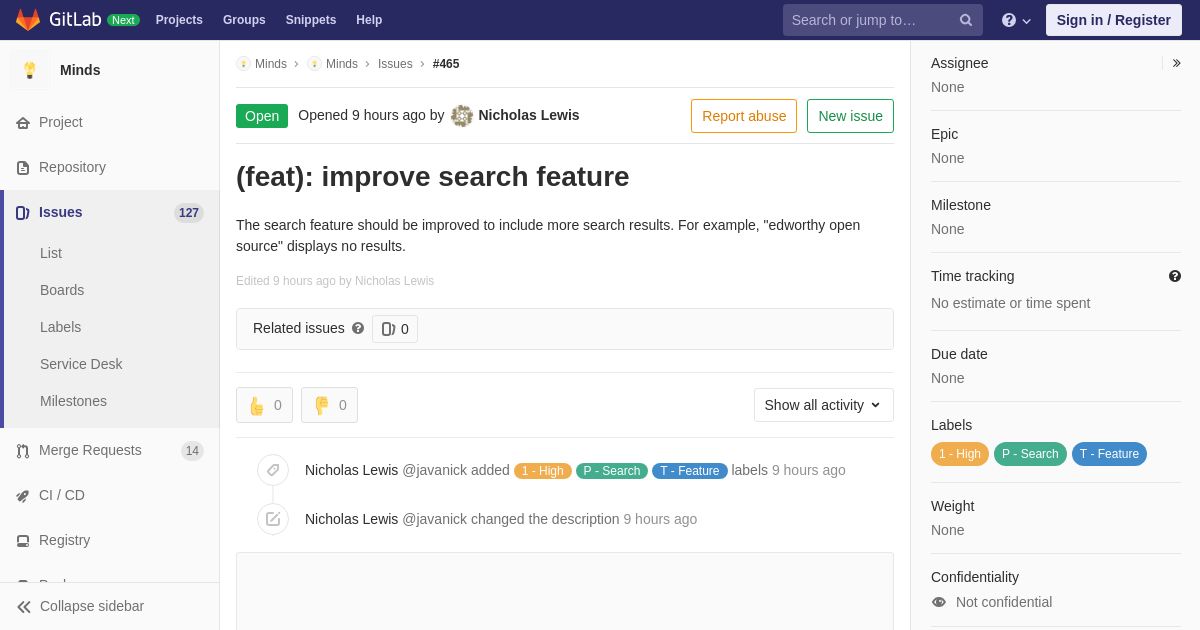Click the Report abuse button
Viewport: 1200px width, 630px height.
744,116
